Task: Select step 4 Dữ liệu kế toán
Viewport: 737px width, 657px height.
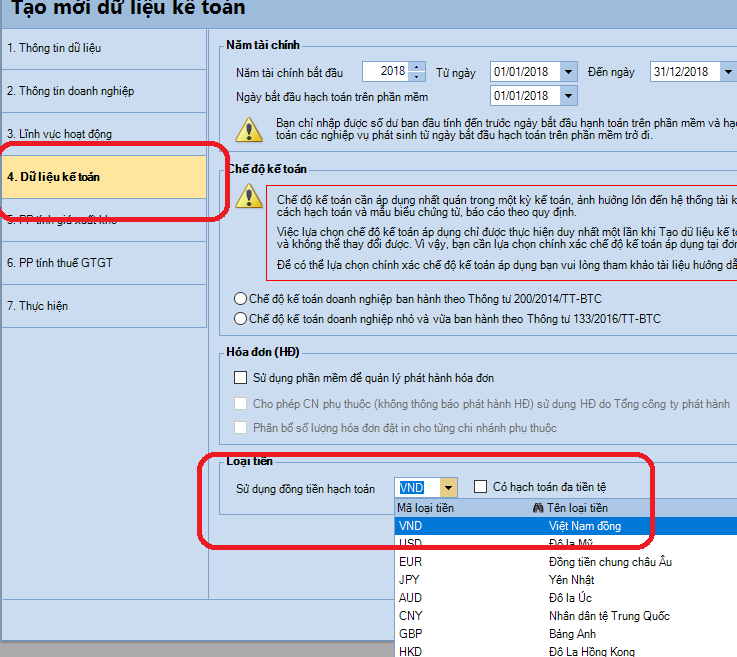Action: coord(104,177)
